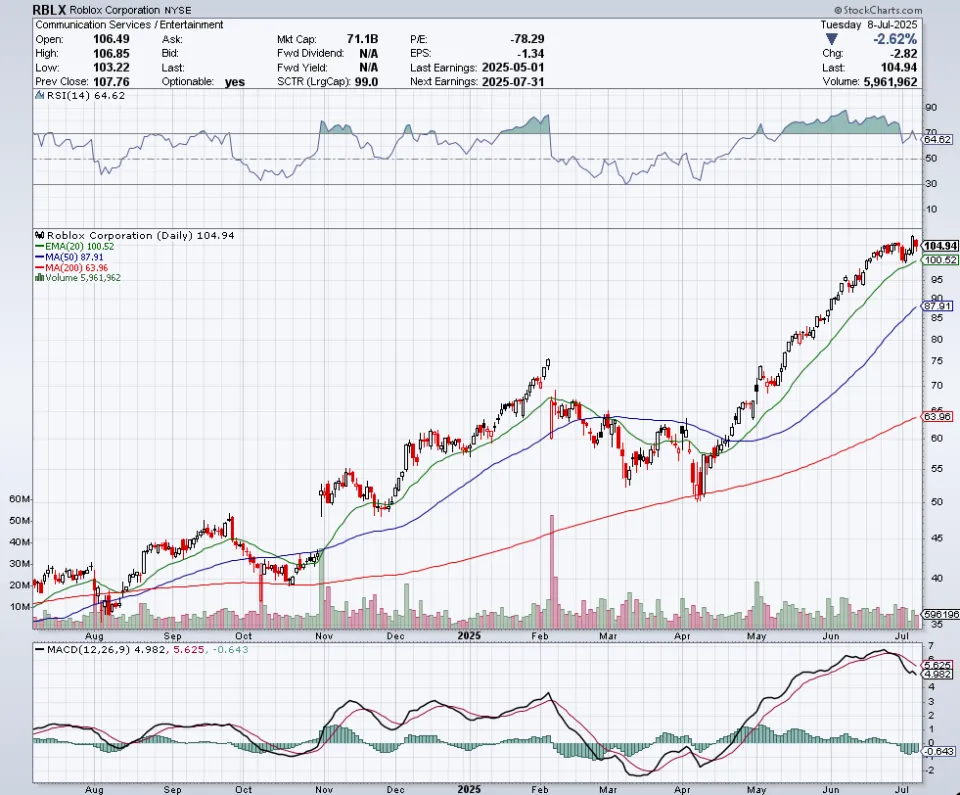Click the RBLX ticker symbol in the header

[x=50, y=10]
